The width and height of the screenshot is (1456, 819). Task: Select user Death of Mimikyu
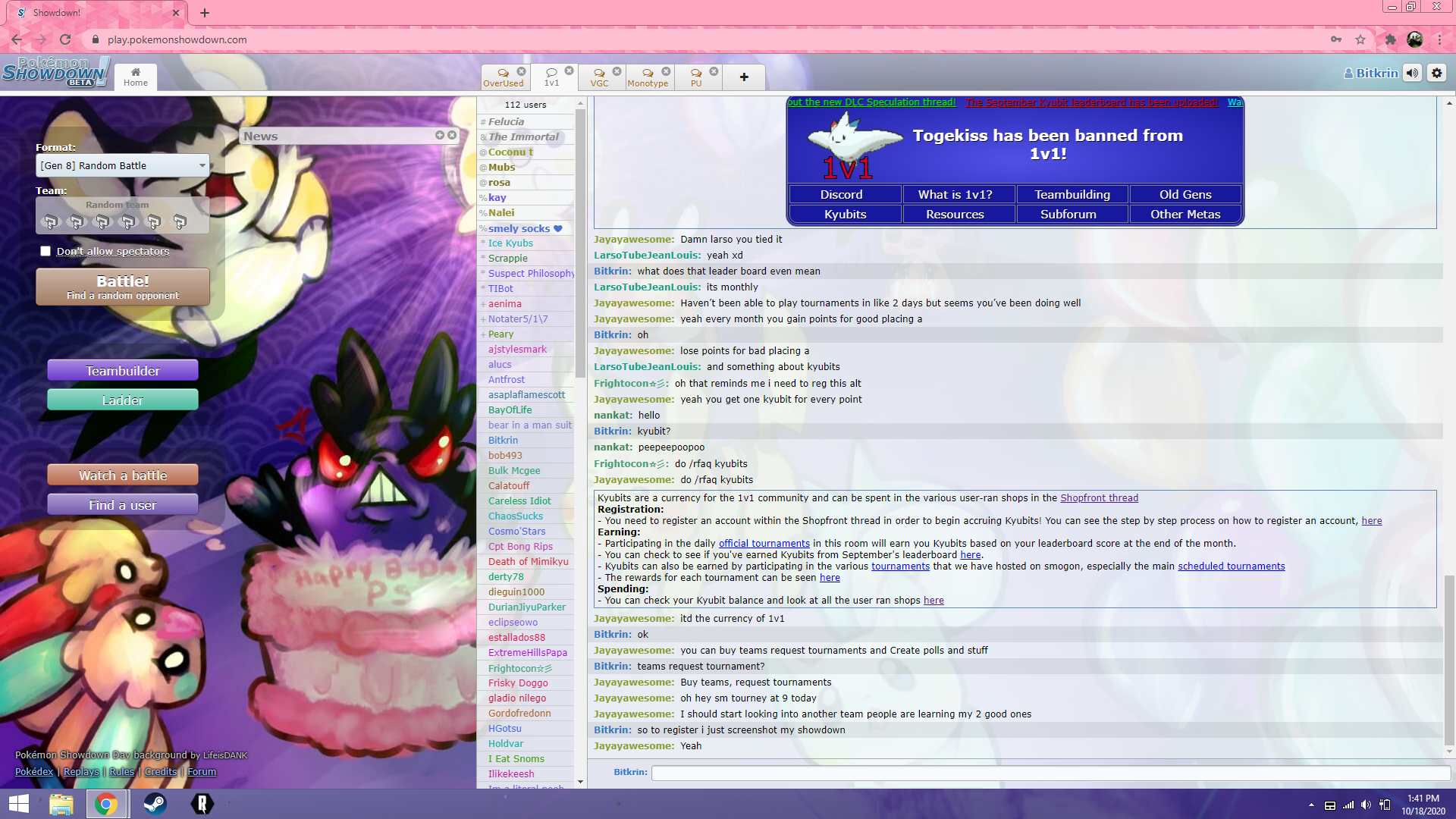pos(525,561)
